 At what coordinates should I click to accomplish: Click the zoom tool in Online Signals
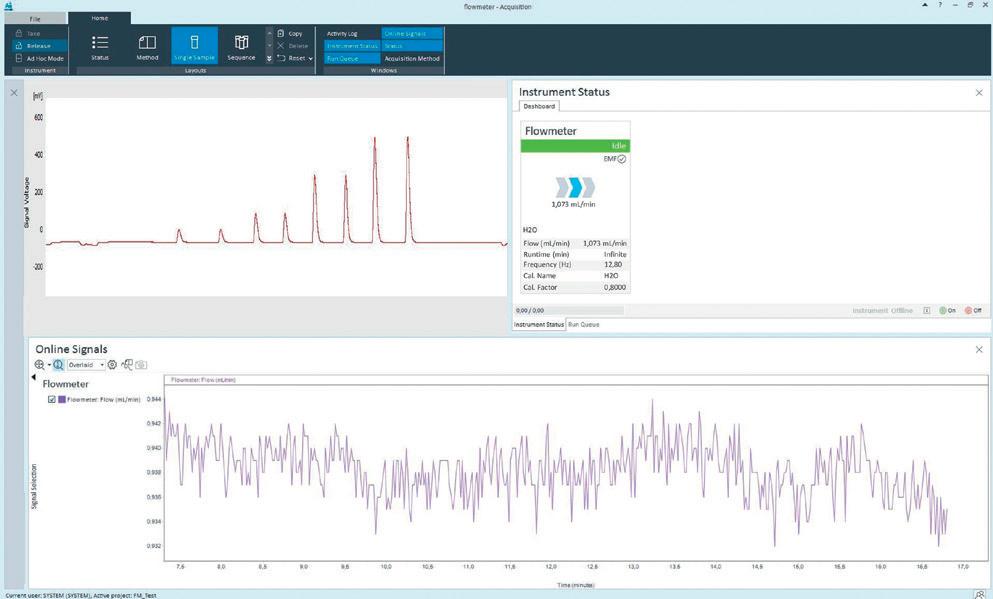point(39,365)
